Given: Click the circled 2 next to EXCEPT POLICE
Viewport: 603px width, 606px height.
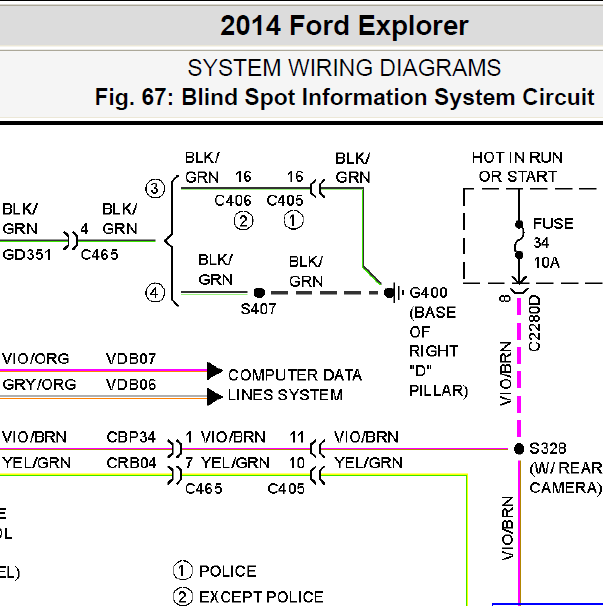Looking at the screenshot, I should (182, 597).
